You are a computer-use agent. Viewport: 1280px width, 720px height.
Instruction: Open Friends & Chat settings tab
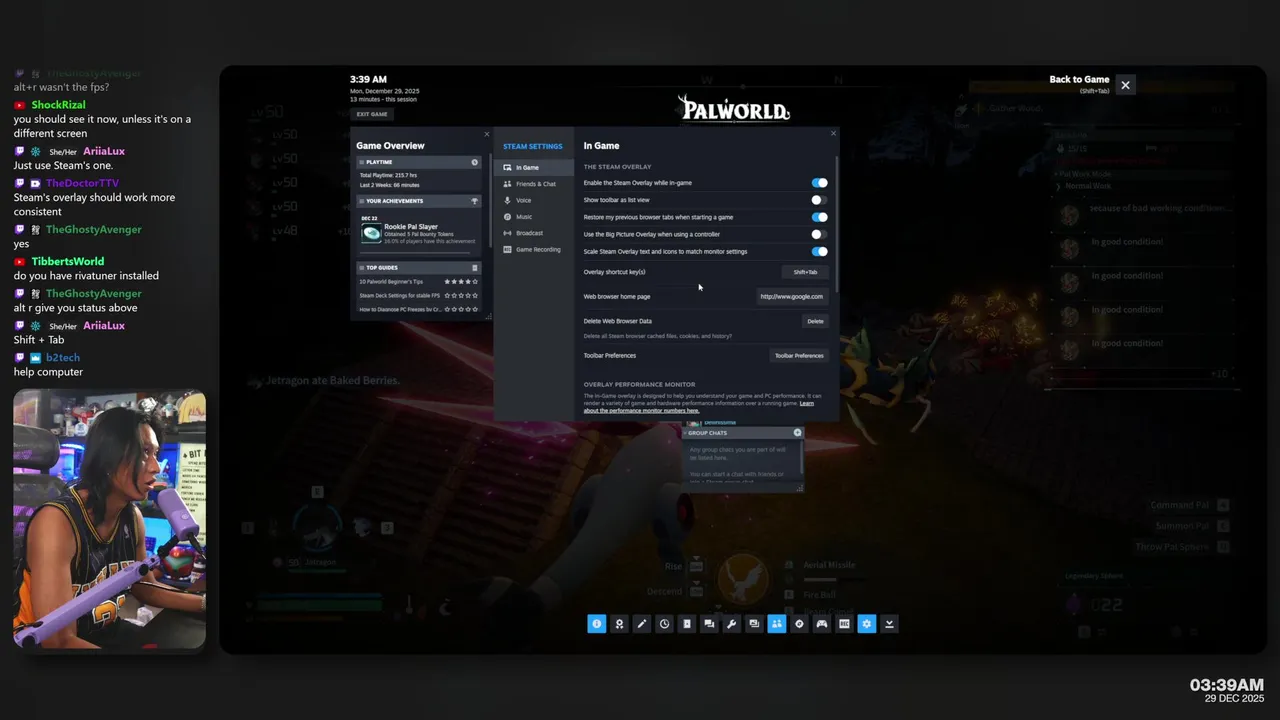tap(534, 184)
